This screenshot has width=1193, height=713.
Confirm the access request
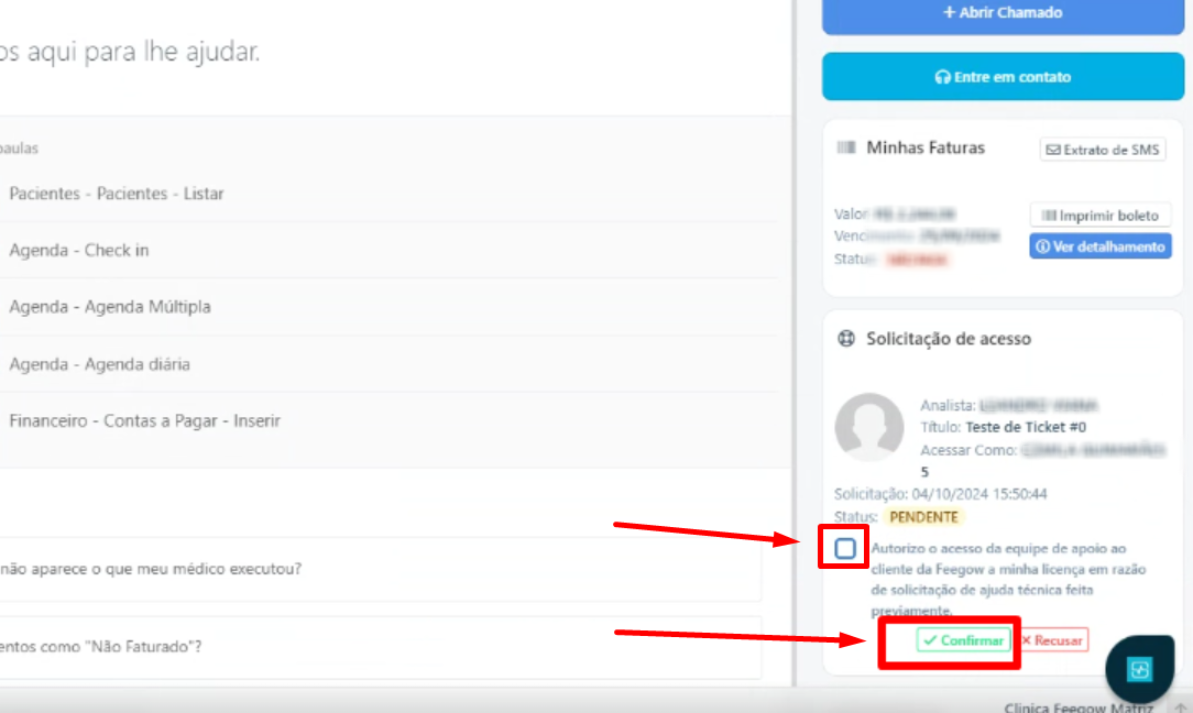point(963,641)
